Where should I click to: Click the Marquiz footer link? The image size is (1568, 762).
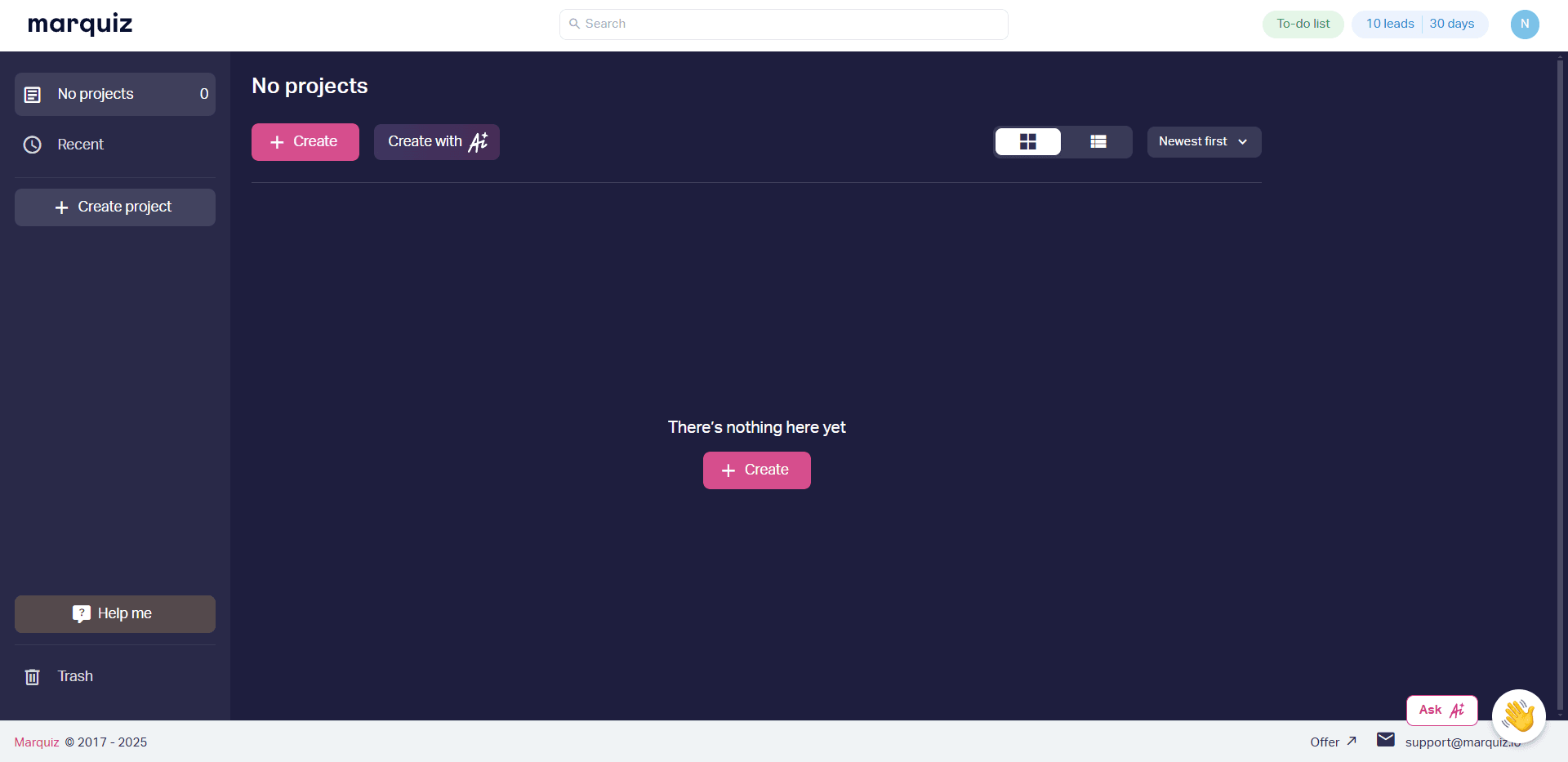37,742
